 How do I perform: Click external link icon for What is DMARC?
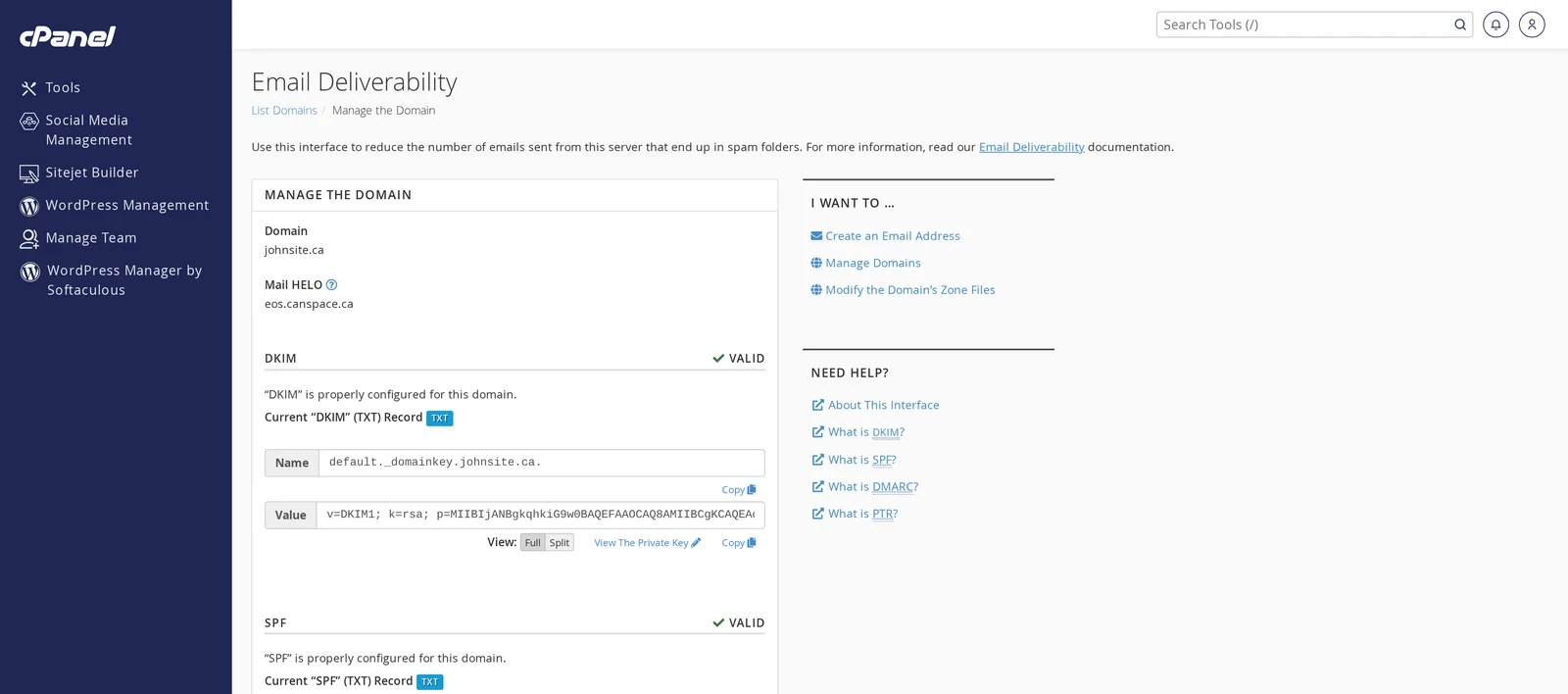[818, 487]
